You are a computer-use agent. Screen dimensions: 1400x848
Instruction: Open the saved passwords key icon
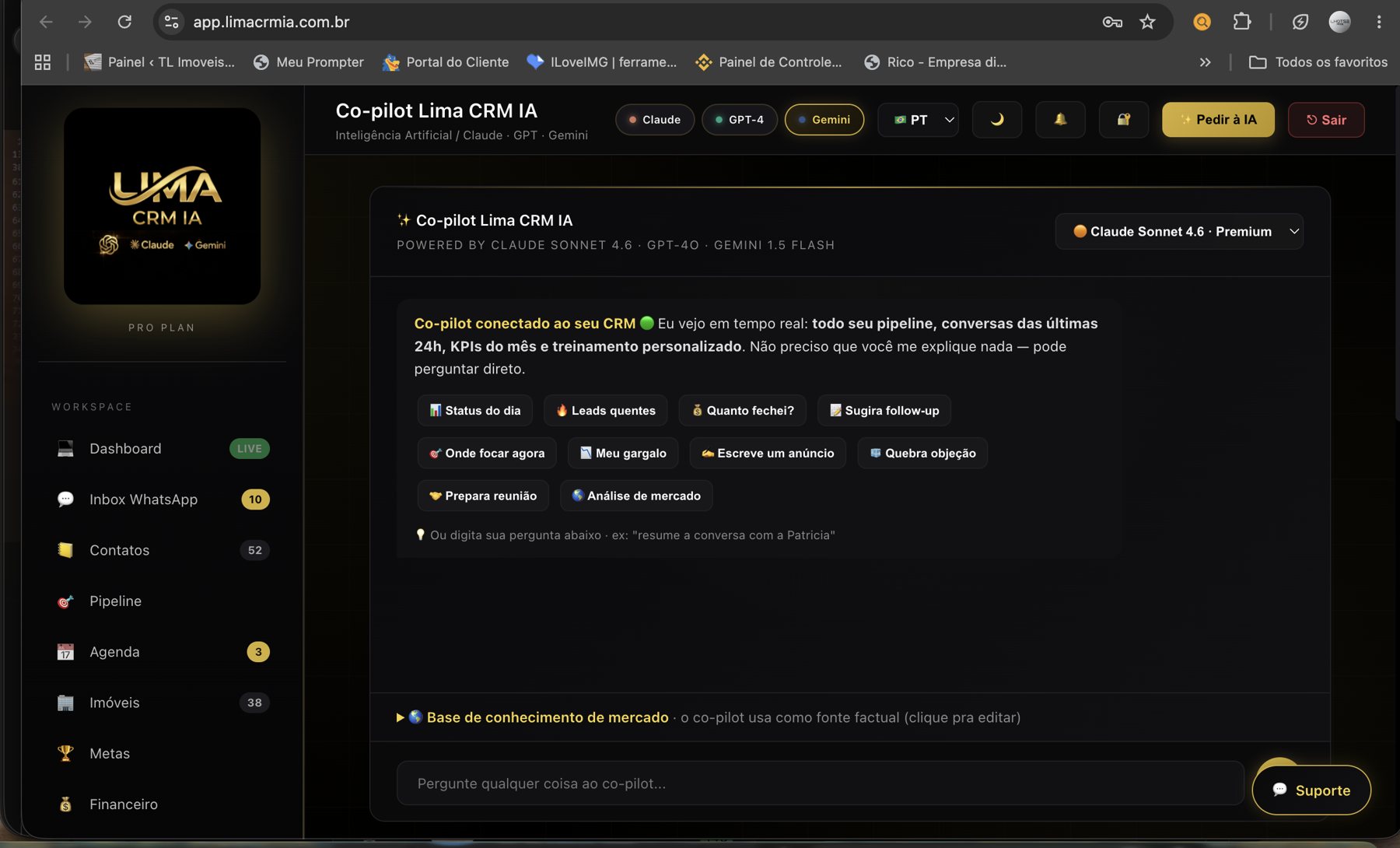[x=1112, y=22]
